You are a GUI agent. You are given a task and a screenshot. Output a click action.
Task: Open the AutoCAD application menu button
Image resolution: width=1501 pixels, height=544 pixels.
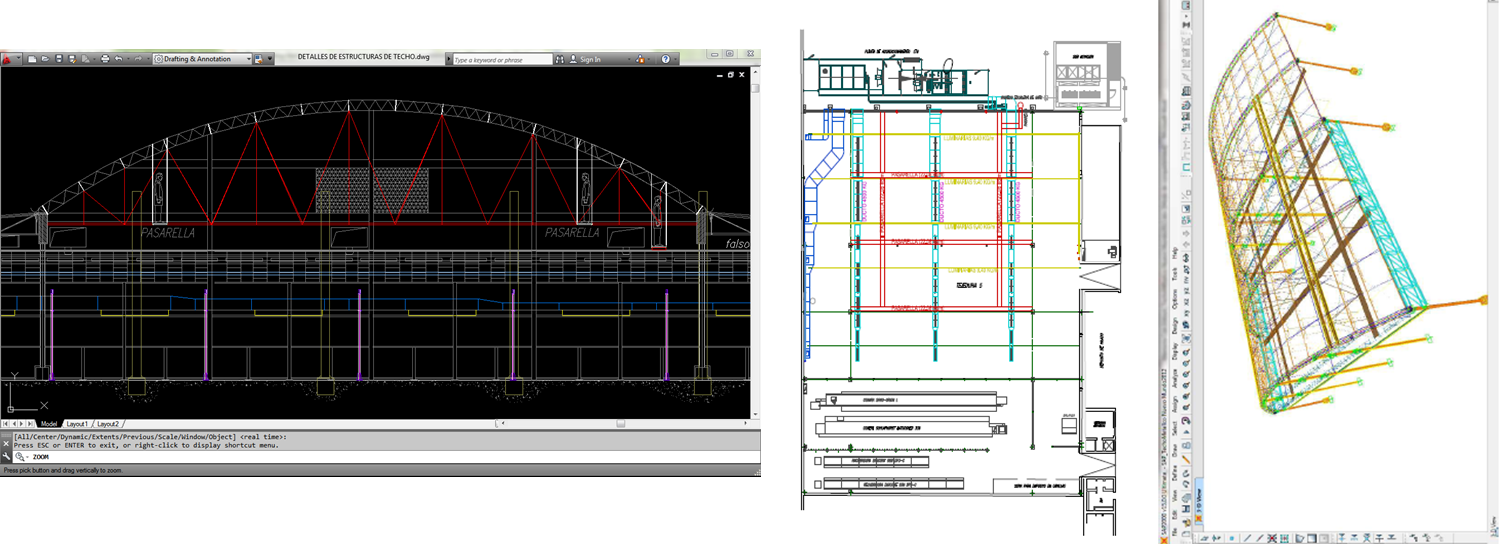(8, 59)
